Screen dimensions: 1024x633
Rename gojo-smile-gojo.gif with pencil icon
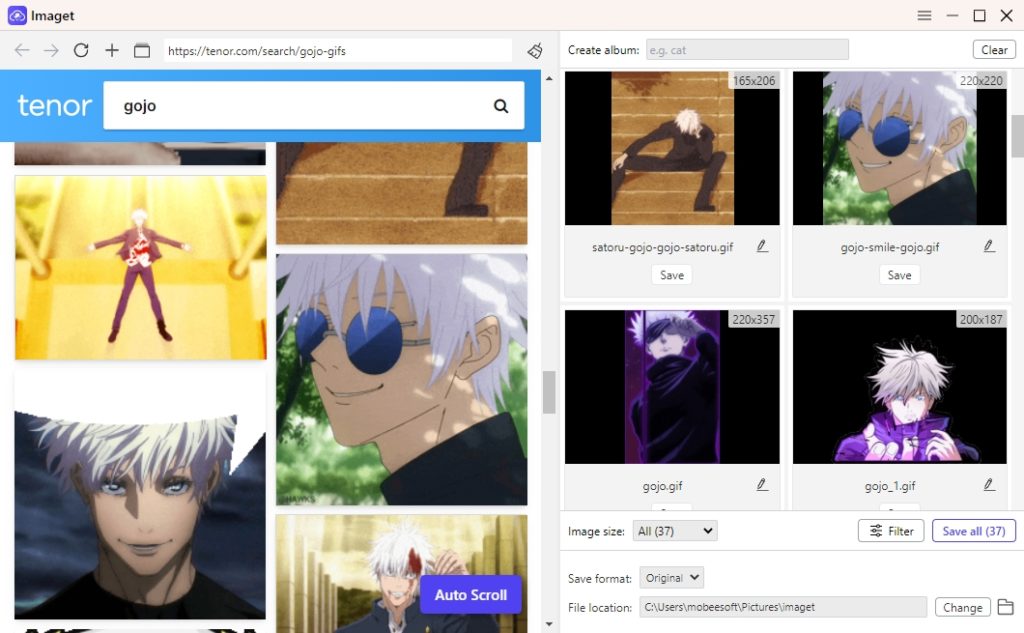989,246
